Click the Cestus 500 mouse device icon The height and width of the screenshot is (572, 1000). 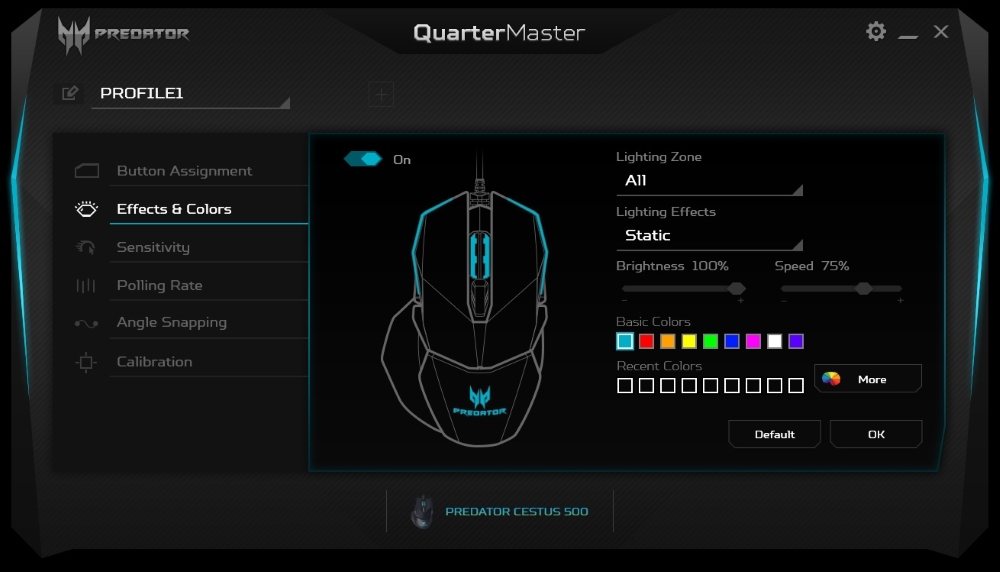(x=422, y=511)
